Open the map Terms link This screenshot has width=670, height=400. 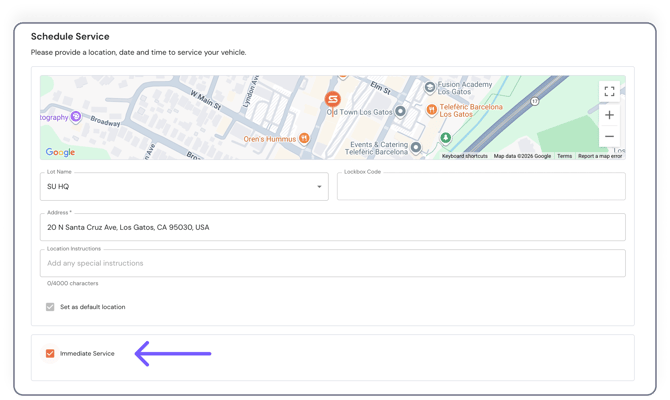pos(565,156)
